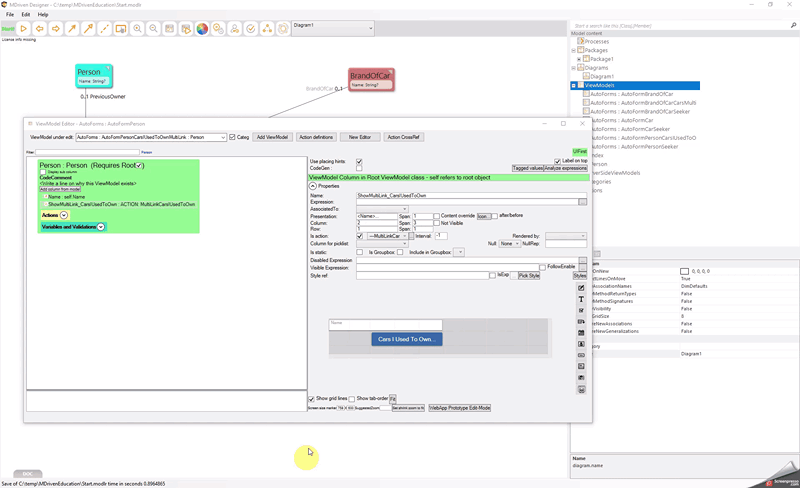Click the zoom out magnifier icon
Viewport: 800px width, 488px height.
click(153, 29)
